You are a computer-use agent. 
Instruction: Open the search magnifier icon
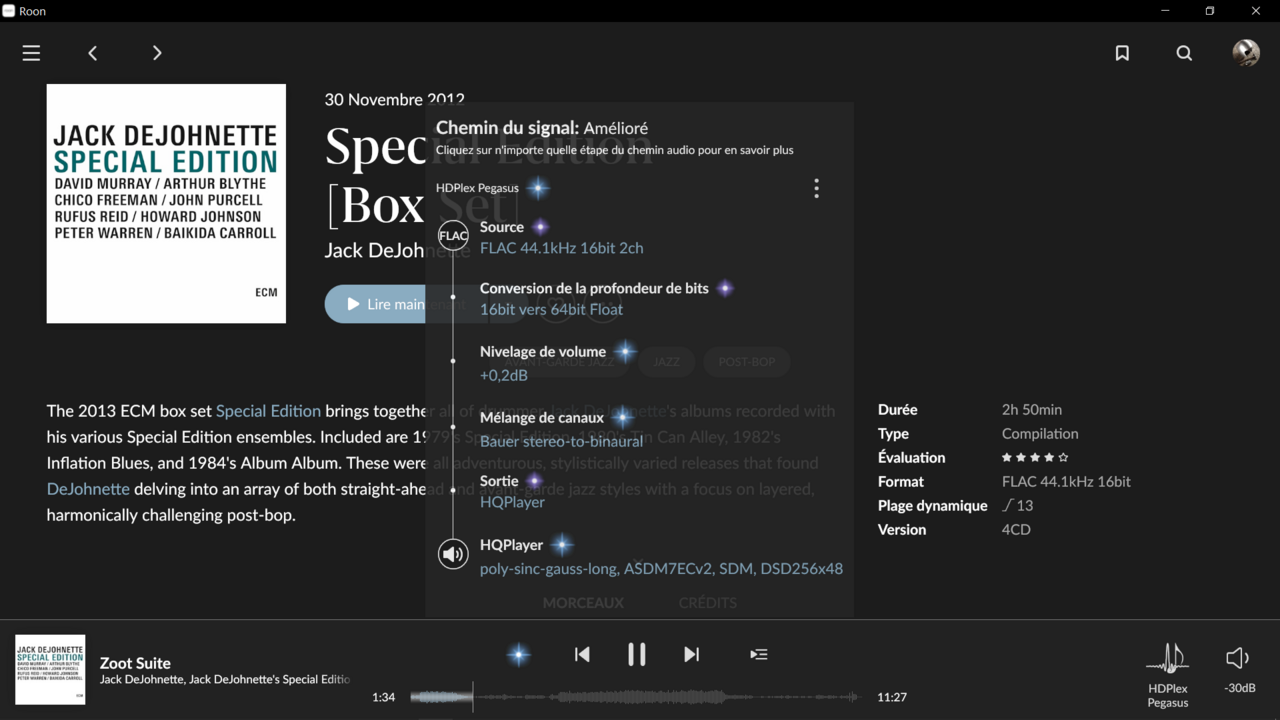(x=1184, y=53)
